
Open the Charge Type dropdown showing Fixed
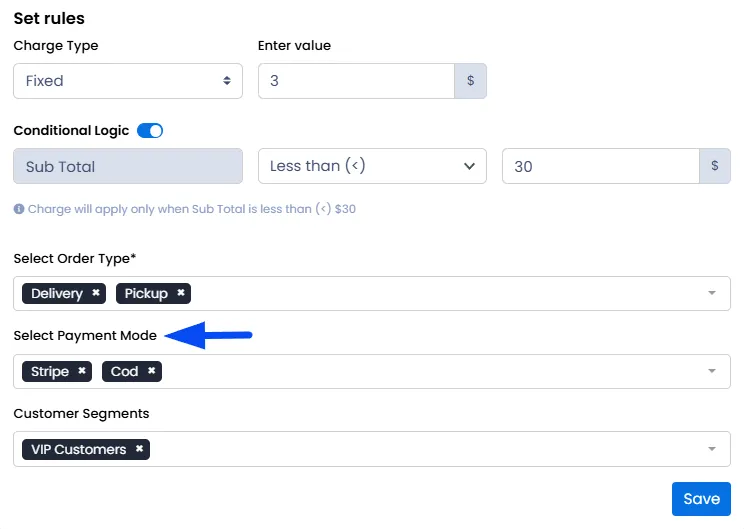[128, 81]
